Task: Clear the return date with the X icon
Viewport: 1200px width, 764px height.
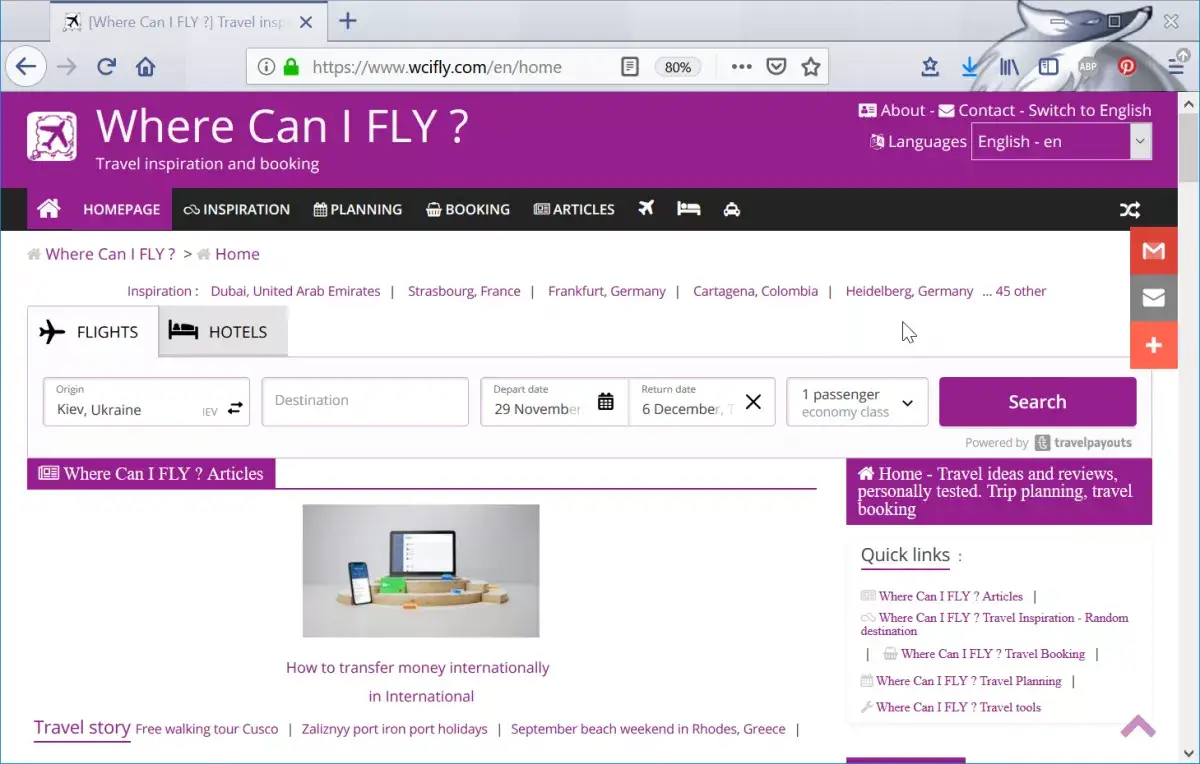Action: 753,401
